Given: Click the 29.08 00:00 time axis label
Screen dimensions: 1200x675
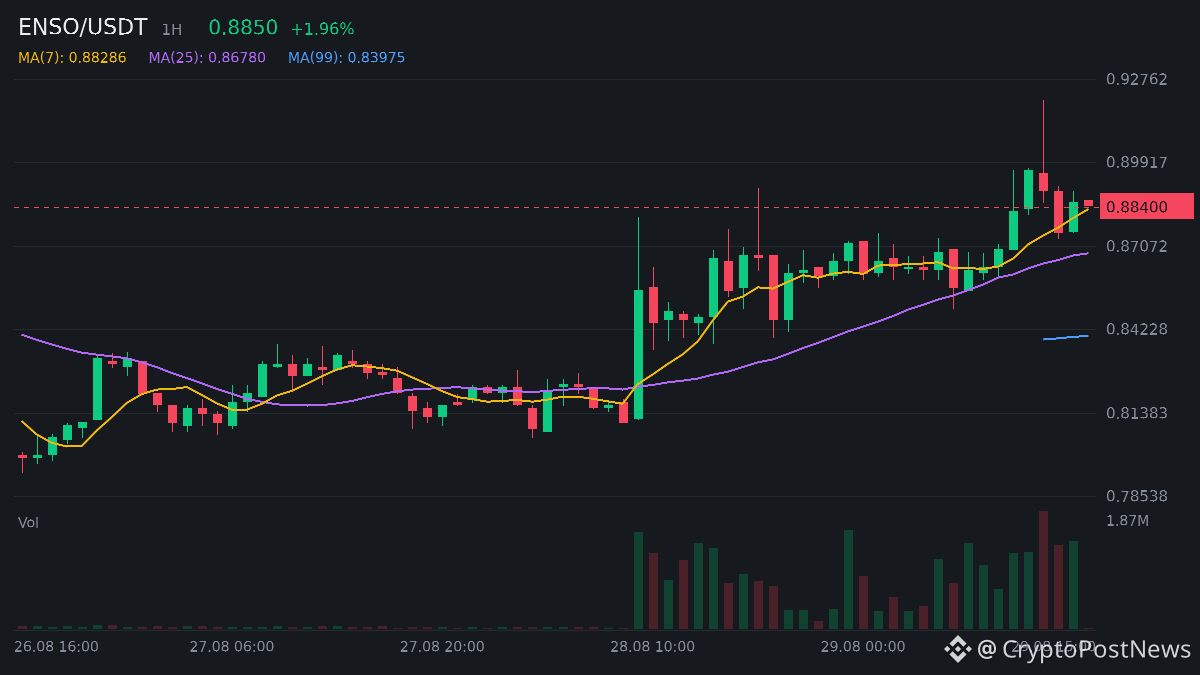Looking at the screenshot, I should point(863,647).
